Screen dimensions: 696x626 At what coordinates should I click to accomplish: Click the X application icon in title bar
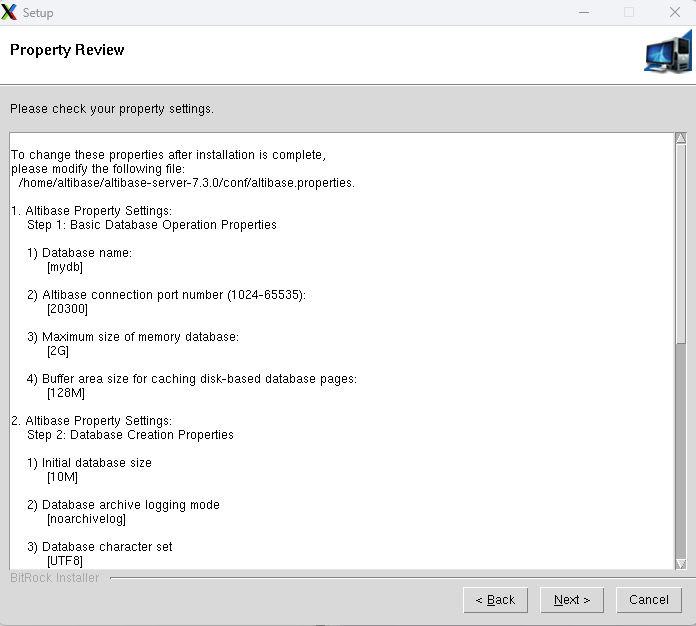pos(9,12)
